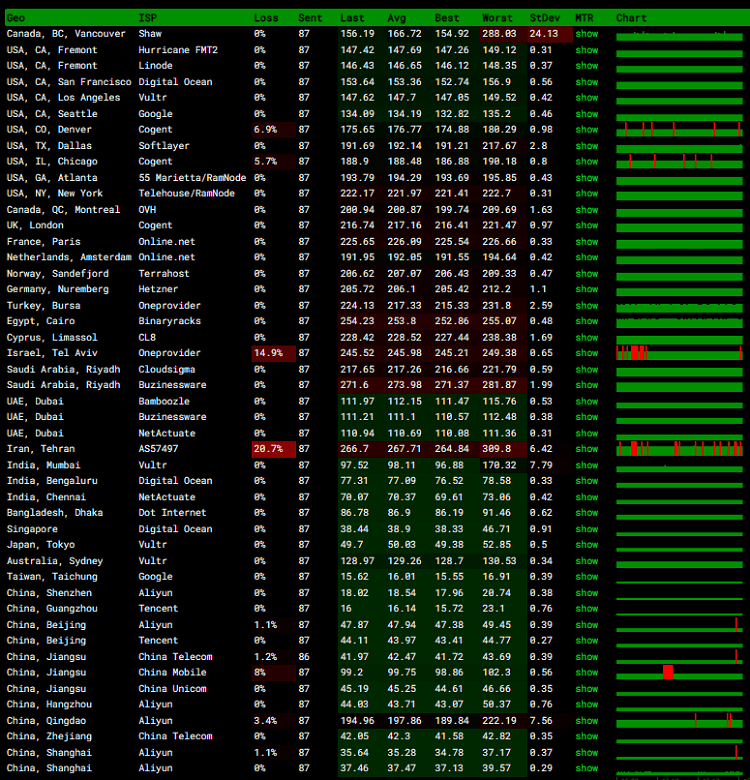Viewport: 750px width, 780px height.
Task: Click the Loss column header
Action: click(x=266, y=18)
